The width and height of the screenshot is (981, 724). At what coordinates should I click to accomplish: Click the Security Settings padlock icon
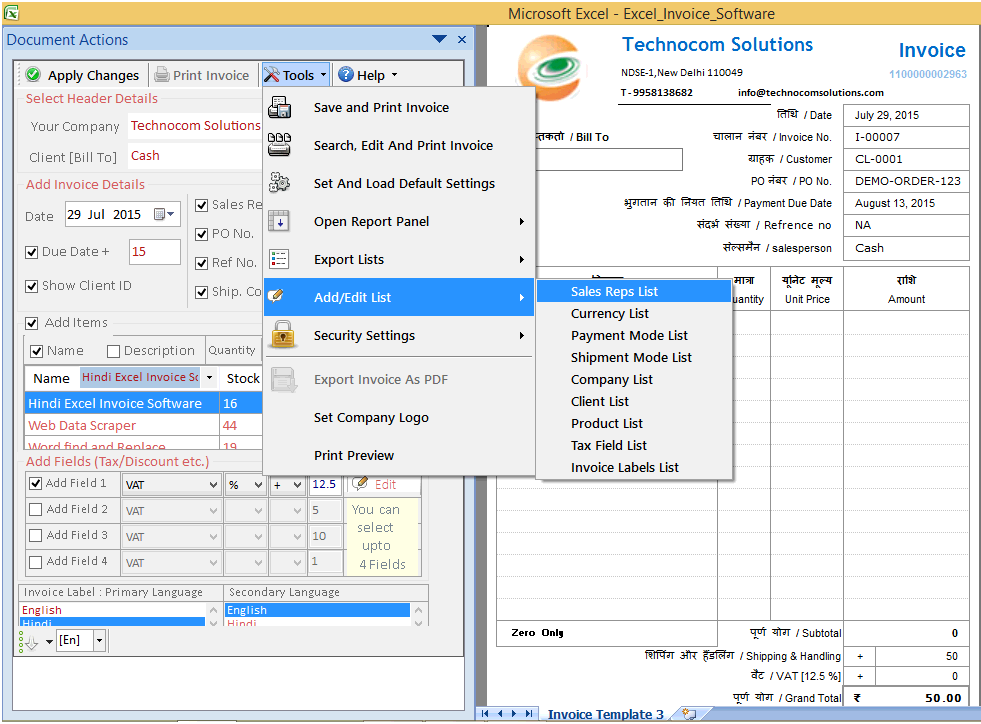pyautogui.click(x=283, y=335)
